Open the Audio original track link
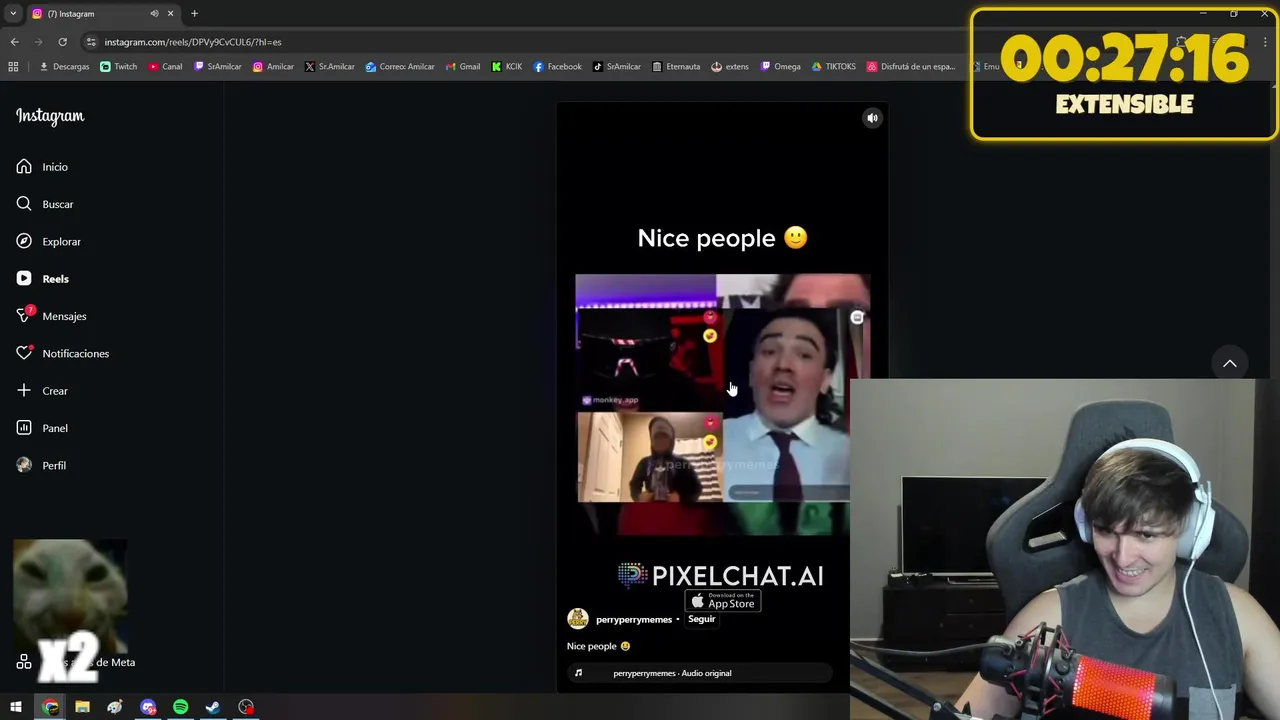Viewport: 1280px width, 720px height. point(672,673)
